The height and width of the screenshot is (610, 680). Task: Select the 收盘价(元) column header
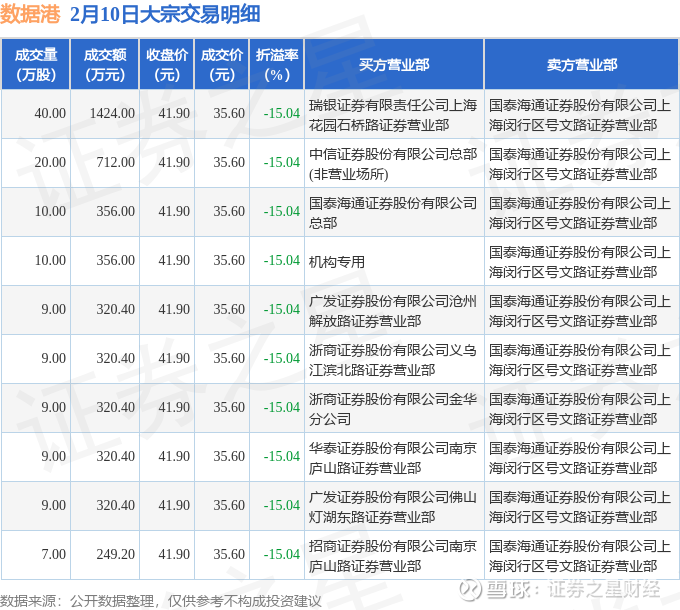(x=167, y=65)
